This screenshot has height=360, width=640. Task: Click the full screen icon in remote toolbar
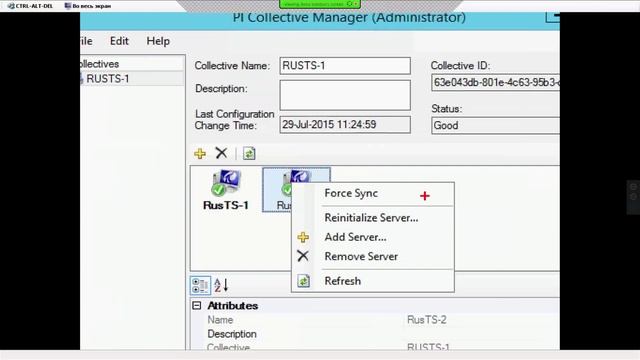[x=68, y=6]
